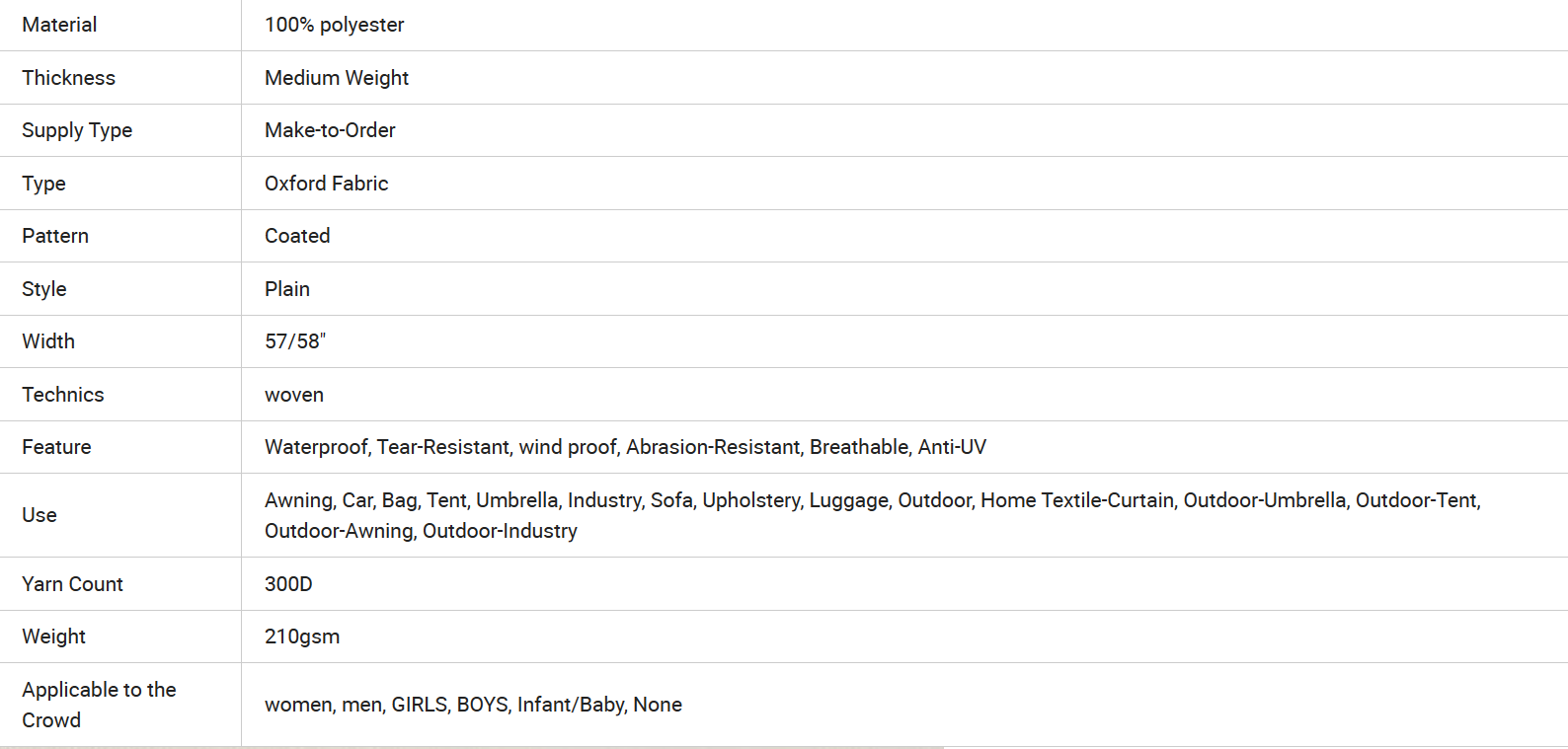Image resolution: width=1568 pixels, height=749 pixels.
Task: Click the Thickness row label
Action: click(68, 78)
